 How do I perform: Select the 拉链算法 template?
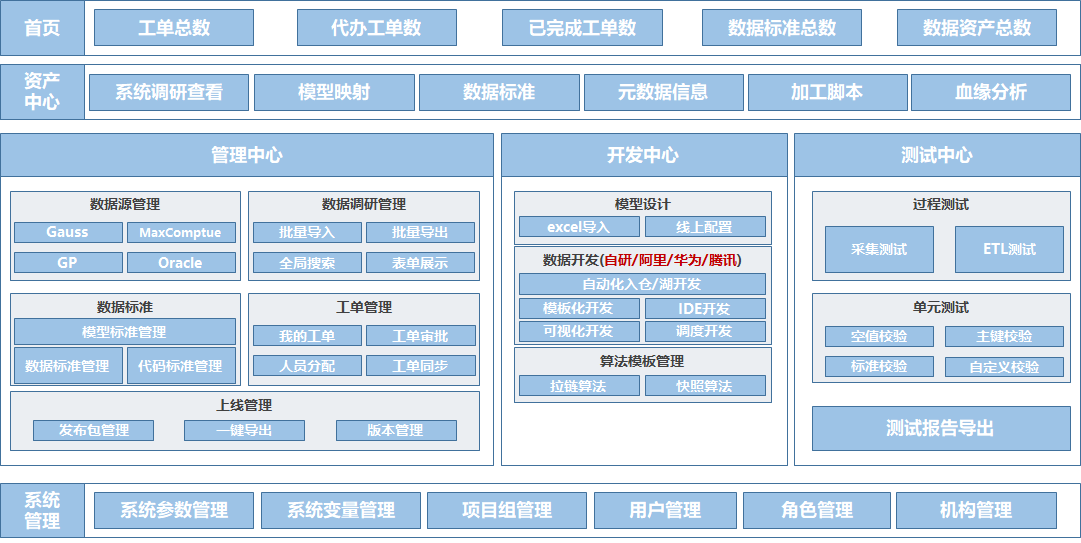579,386
